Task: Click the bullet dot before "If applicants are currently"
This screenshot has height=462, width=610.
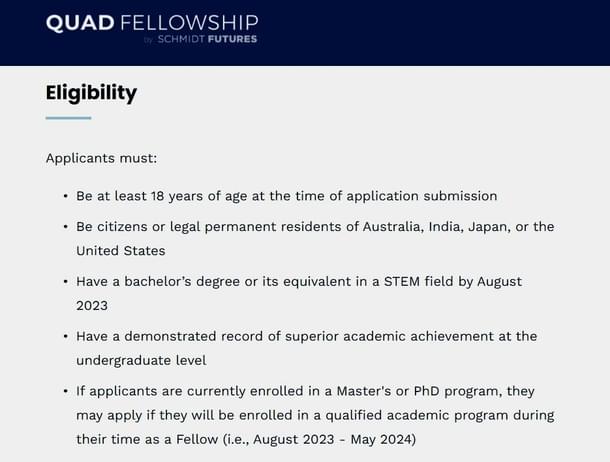Action: point(65,391)
